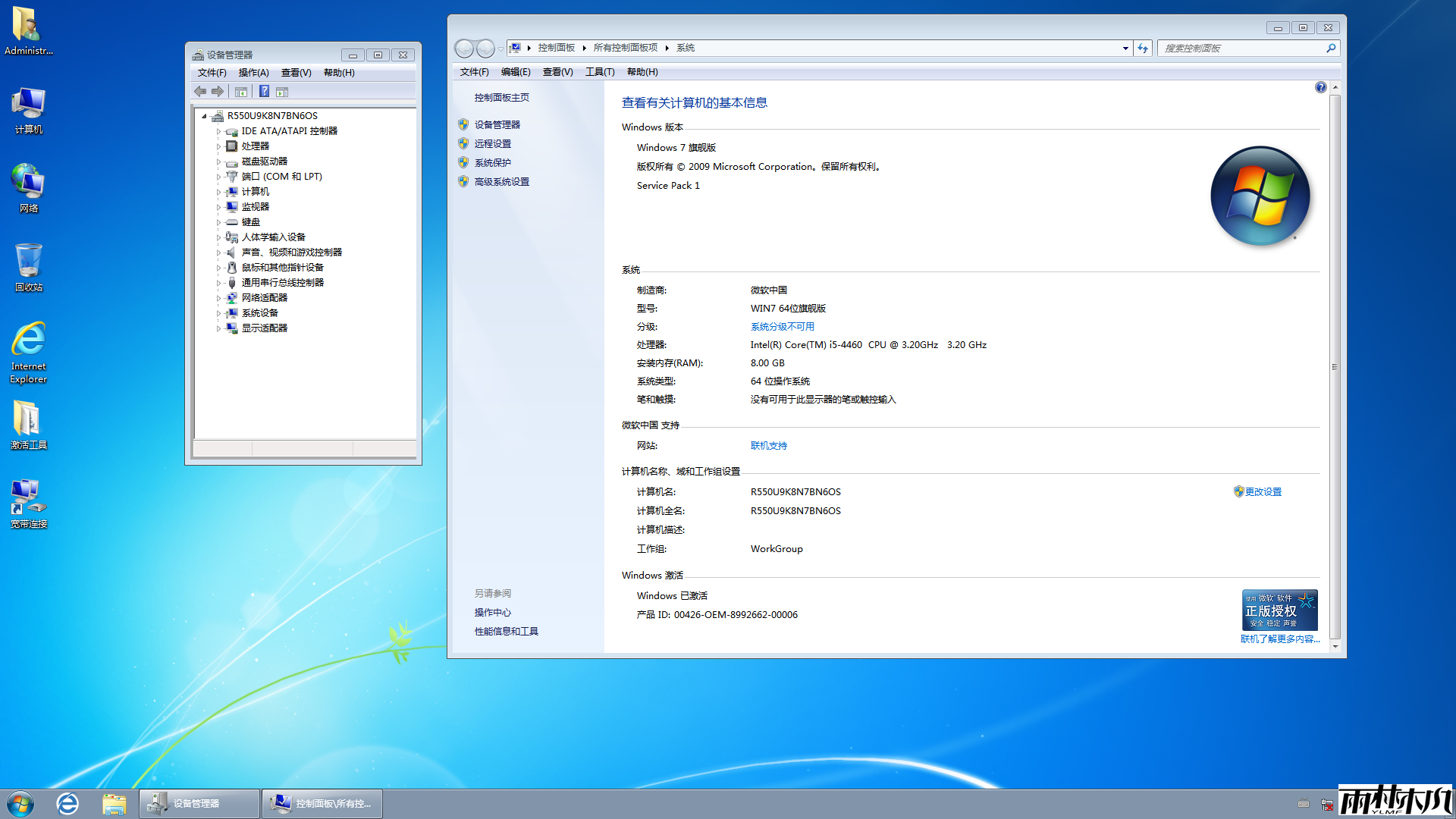Open the 操作(A) menu in Device Manager
This screenshot has height=819, width=1456.
pyautogui.click(x=253, y=73)
